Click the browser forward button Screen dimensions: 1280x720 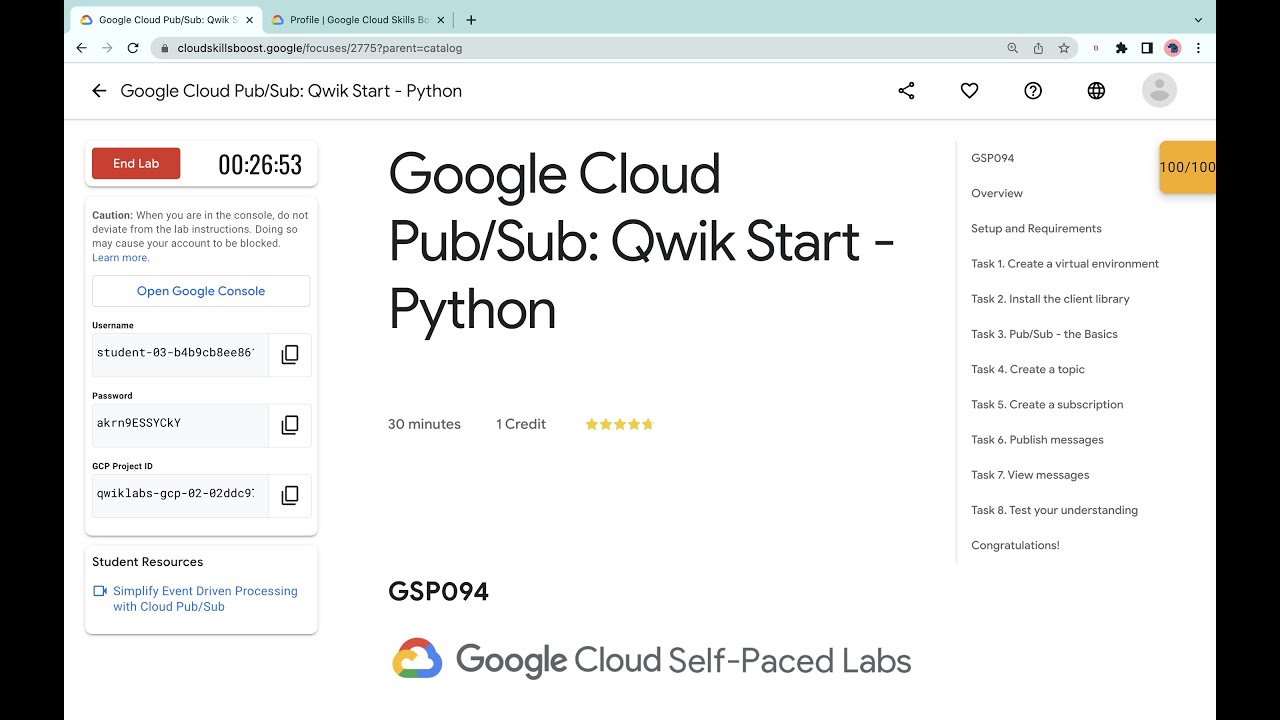tap(107, 48)
